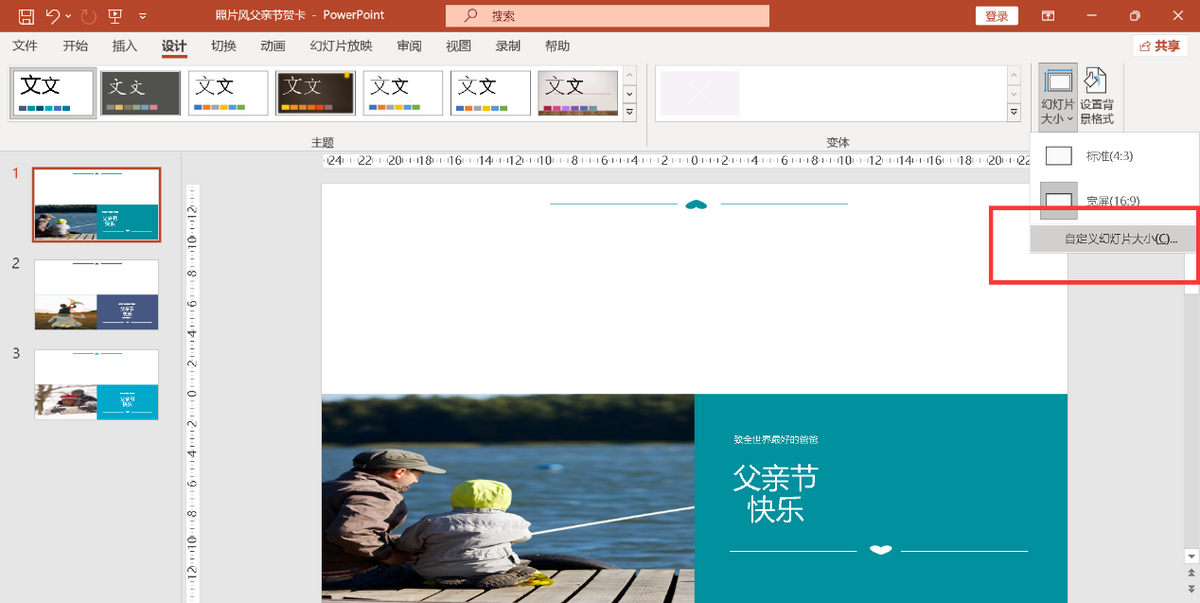The width and height of the screenshot is (1200, 603).
Task: Open the 设置背景格式 background format tool
Action: pos(1096,96)
